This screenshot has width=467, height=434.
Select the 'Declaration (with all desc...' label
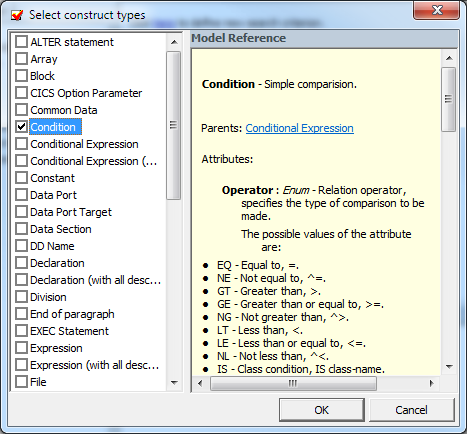click(95, 280)
